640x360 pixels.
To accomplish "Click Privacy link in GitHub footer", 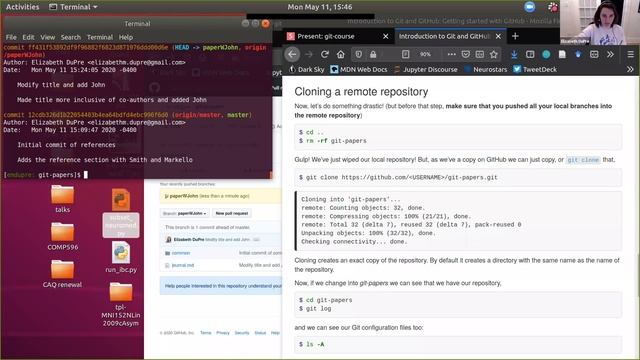I will [223, 333].
